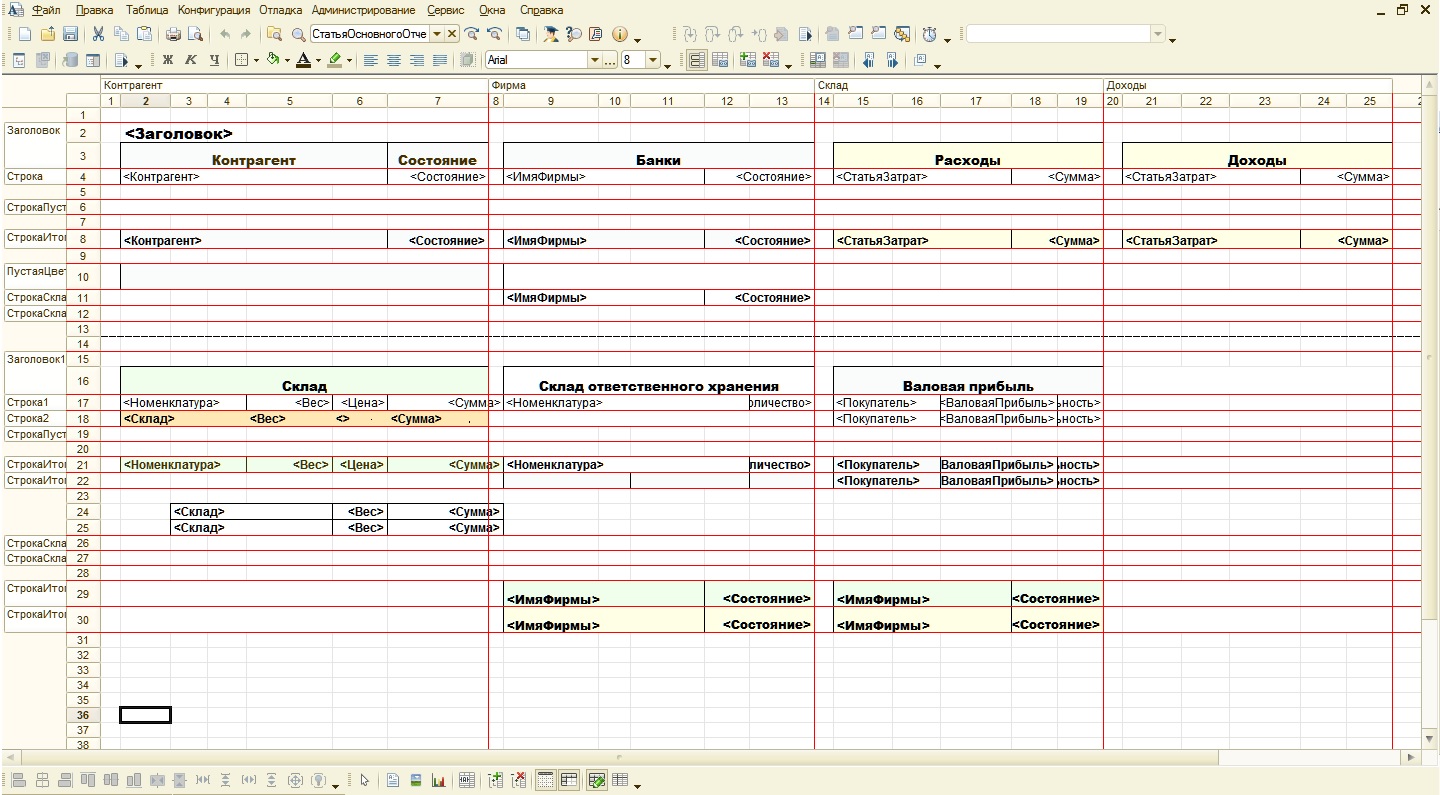Viewport: 1440px width, 795px height.
Task: Toggle underline Ч formatting
Action: point(214,61)
